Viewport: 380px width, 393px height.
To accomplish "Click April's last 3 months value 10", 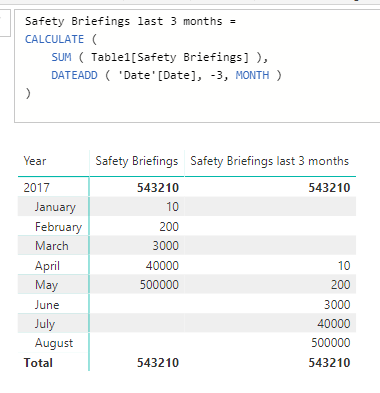I will [x=344, y=266].
